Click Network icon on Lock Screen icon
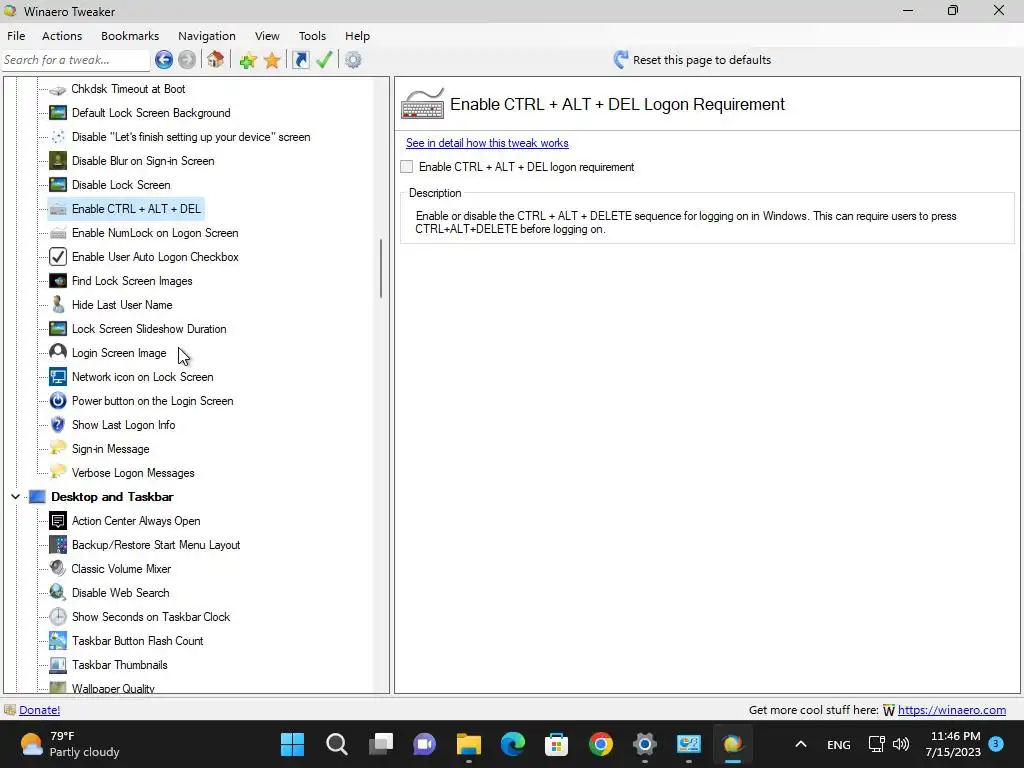 tap(57, 377)
